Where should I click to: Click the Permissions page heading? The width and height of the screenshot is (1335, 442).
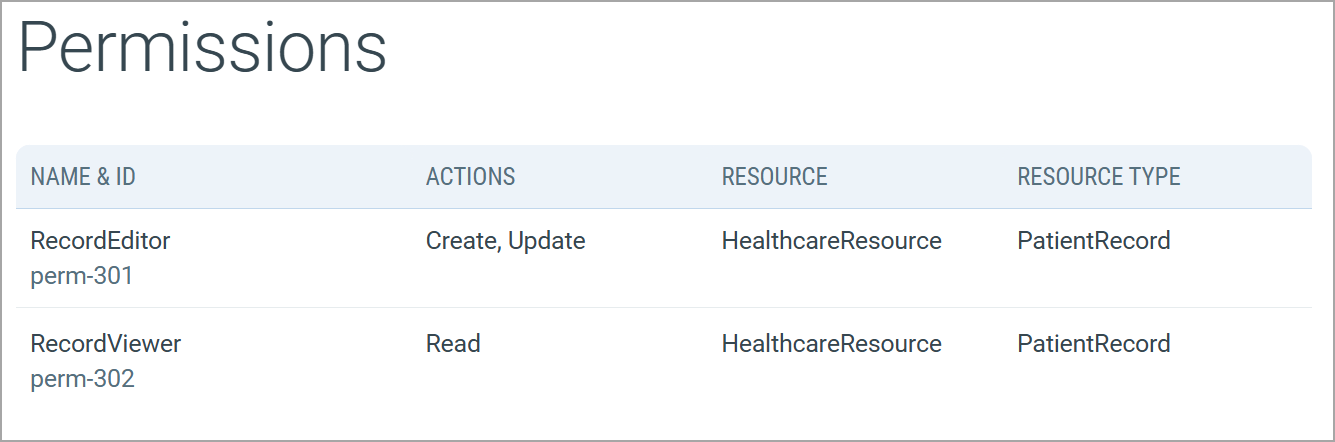coord(202,50)
